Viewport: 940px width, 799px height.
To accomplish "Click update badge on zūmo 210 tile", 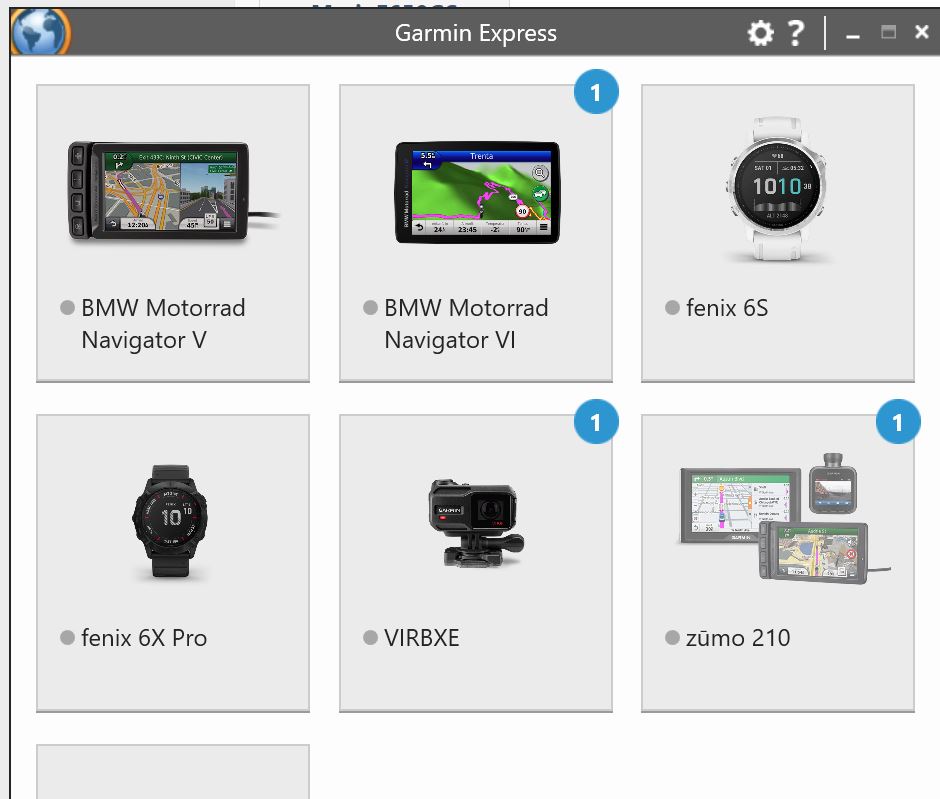I will (898, 422).
